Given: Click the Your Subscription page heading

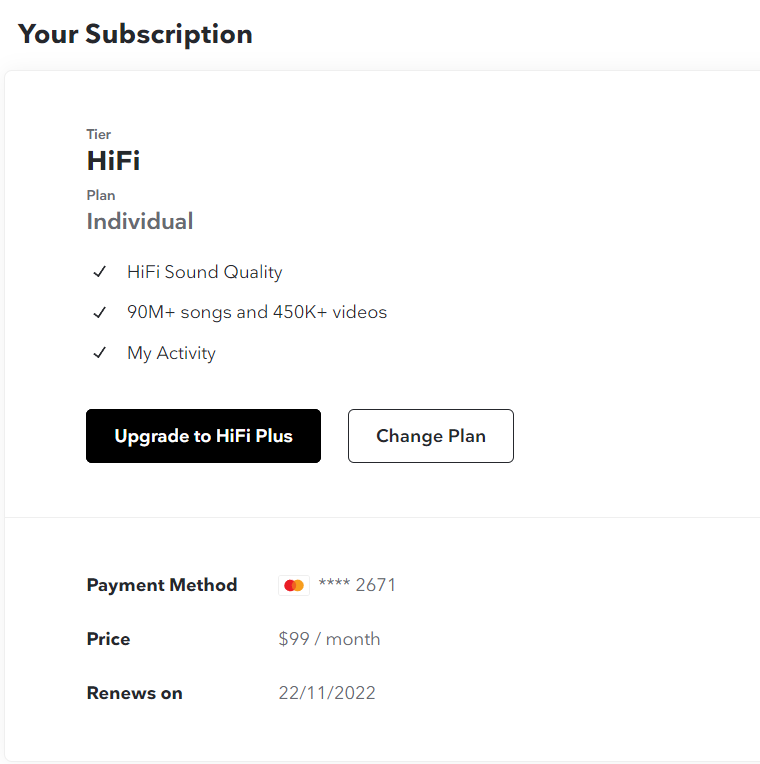Looking at the screenshot, I should pos(135,34).
